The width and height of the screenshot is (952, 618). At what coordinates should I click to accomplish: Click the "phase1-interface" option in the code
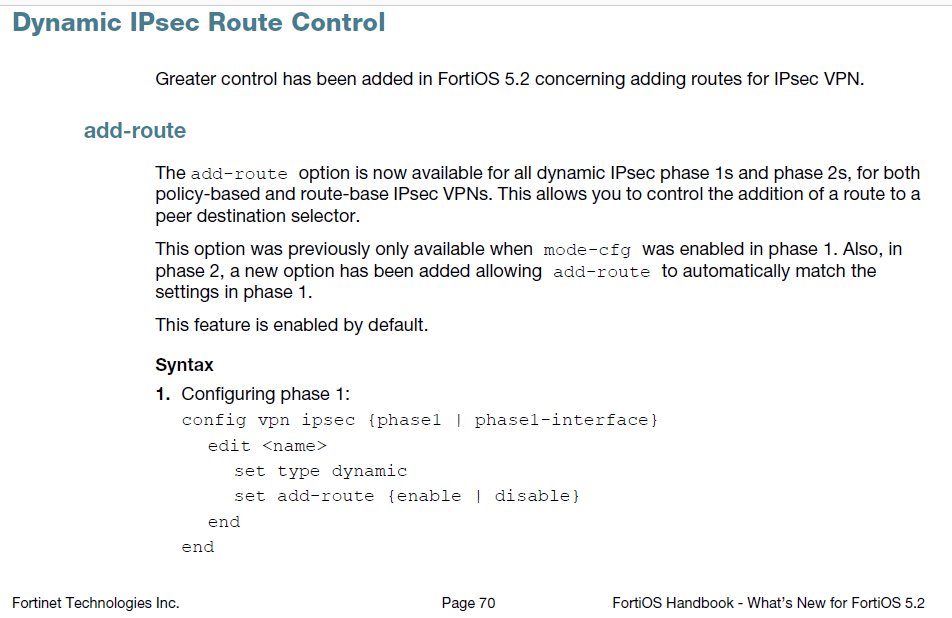pyautogui.click(x=561, y=420)
